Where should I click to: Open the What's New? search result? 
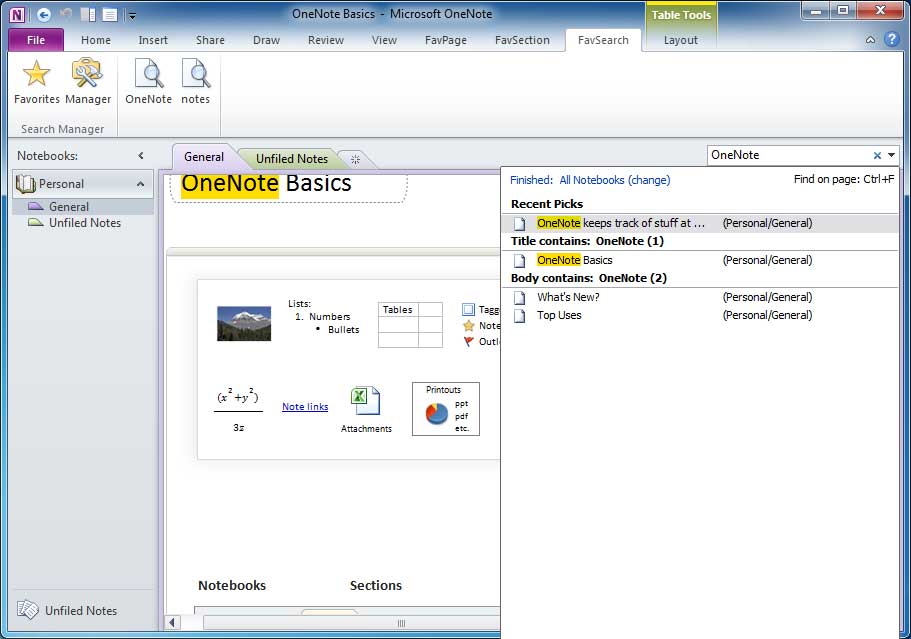click(x=700, y=297)
